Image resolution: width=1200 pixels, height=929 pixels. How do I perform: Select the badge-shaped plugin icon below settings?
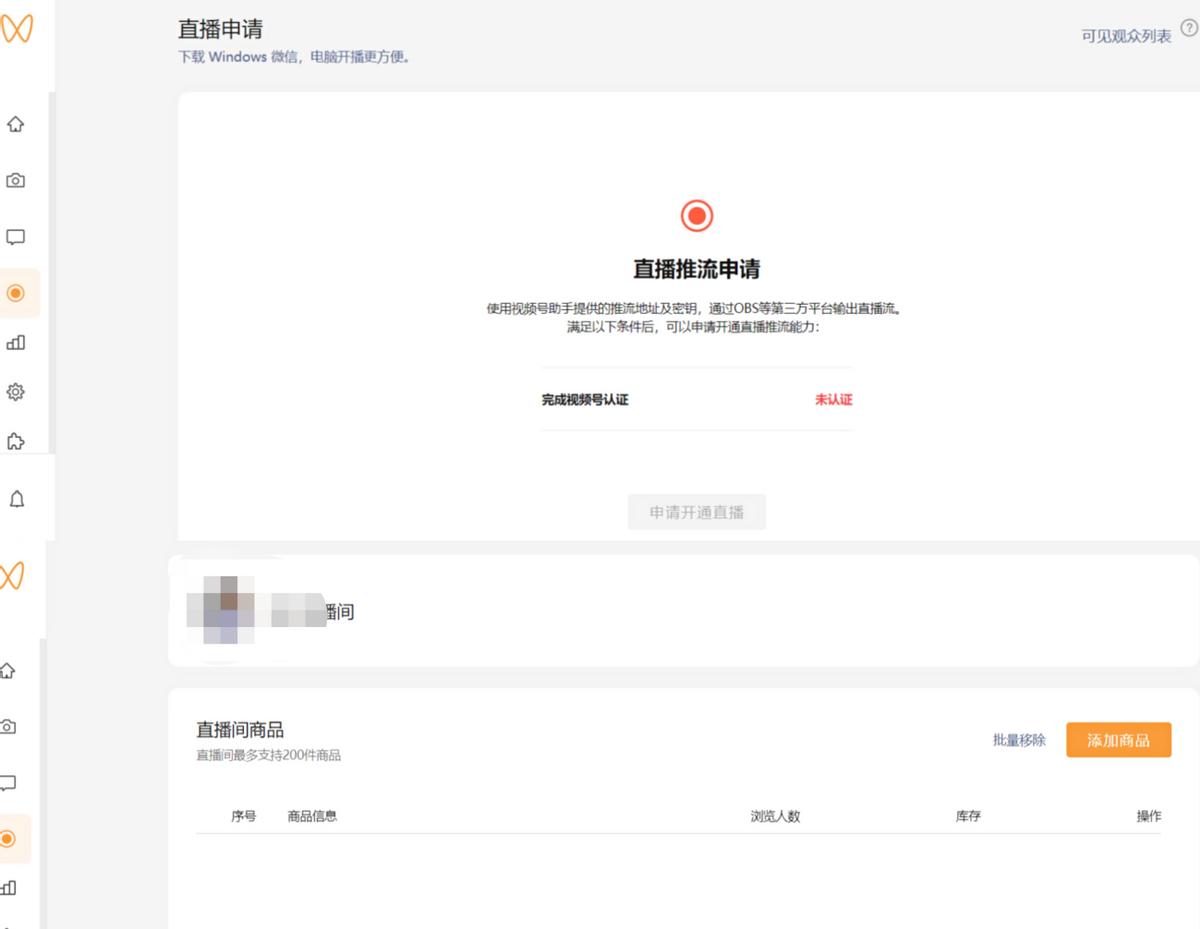[x=14, y=440]
